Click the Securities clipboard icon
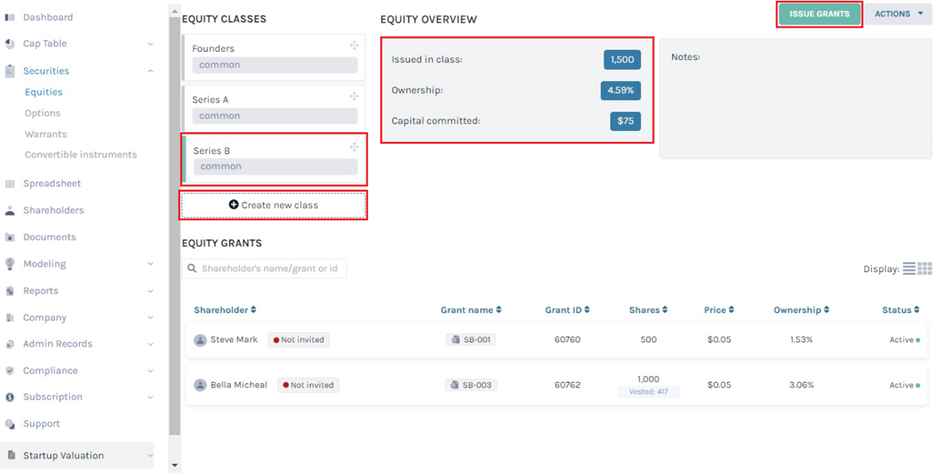The width and height of the screenshot is (940, 474). pos(10,71)
